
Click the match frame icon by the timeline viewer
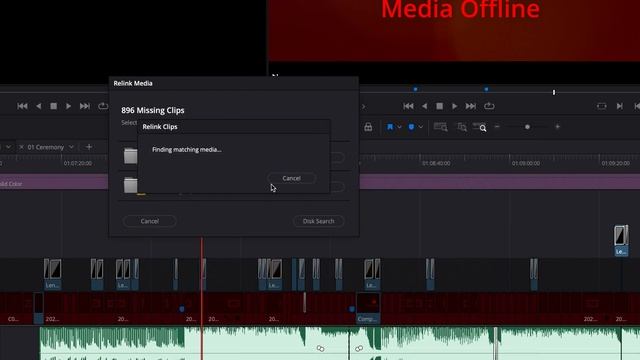[602, 106]
